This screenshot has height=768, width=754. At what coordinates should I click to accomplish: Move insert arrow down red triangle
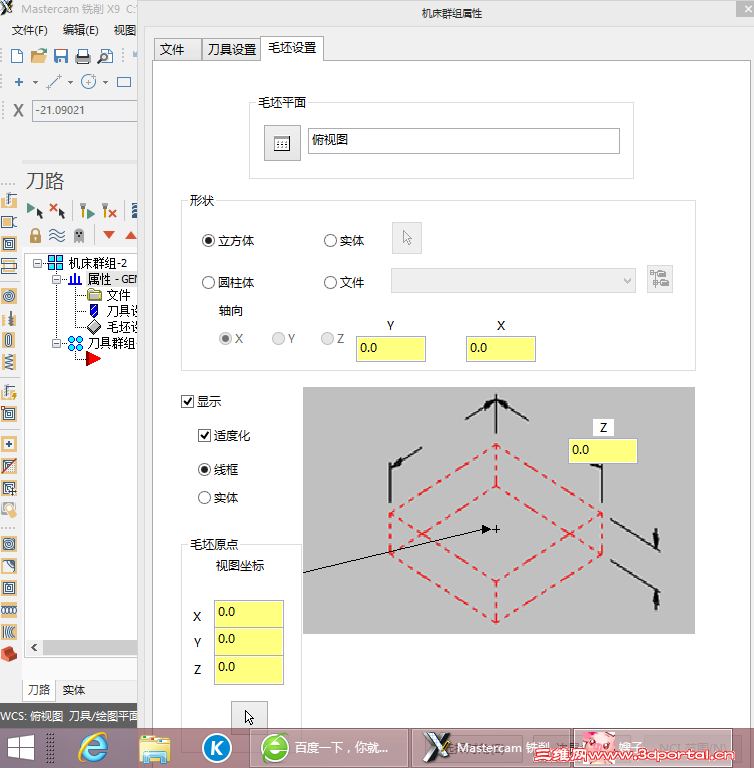[109, 235]
